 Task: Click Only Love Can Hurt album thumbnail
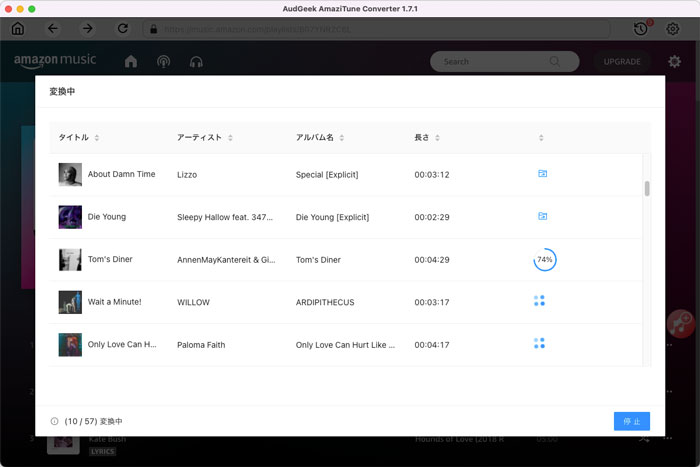[x=70, y=344]
